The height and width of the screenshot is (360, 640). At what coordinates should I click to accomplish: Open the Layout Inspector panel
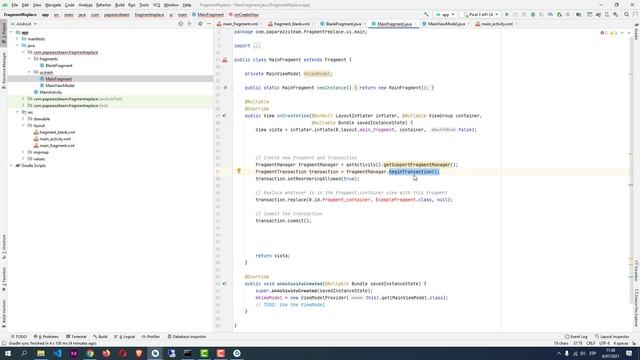[612, 337]
